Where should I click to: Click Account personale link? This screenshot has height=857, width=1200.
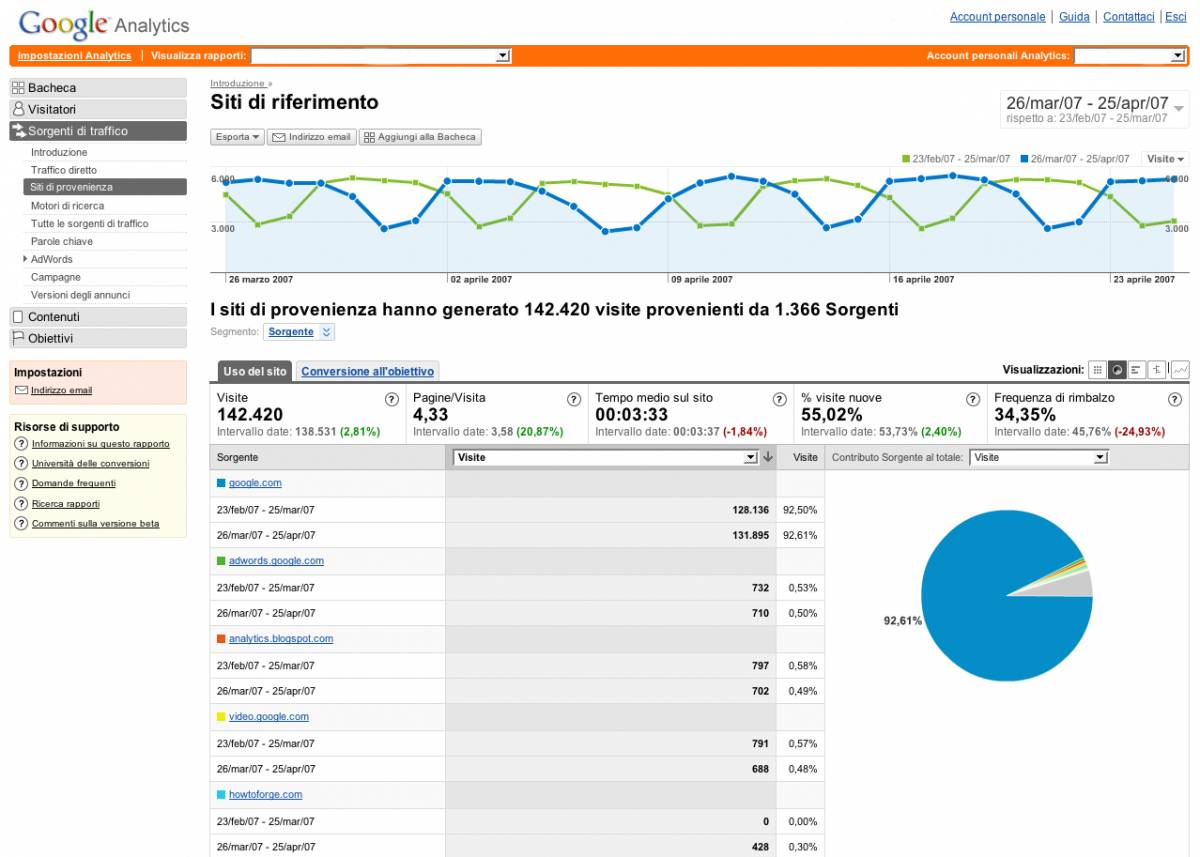[x=997, y=17]
